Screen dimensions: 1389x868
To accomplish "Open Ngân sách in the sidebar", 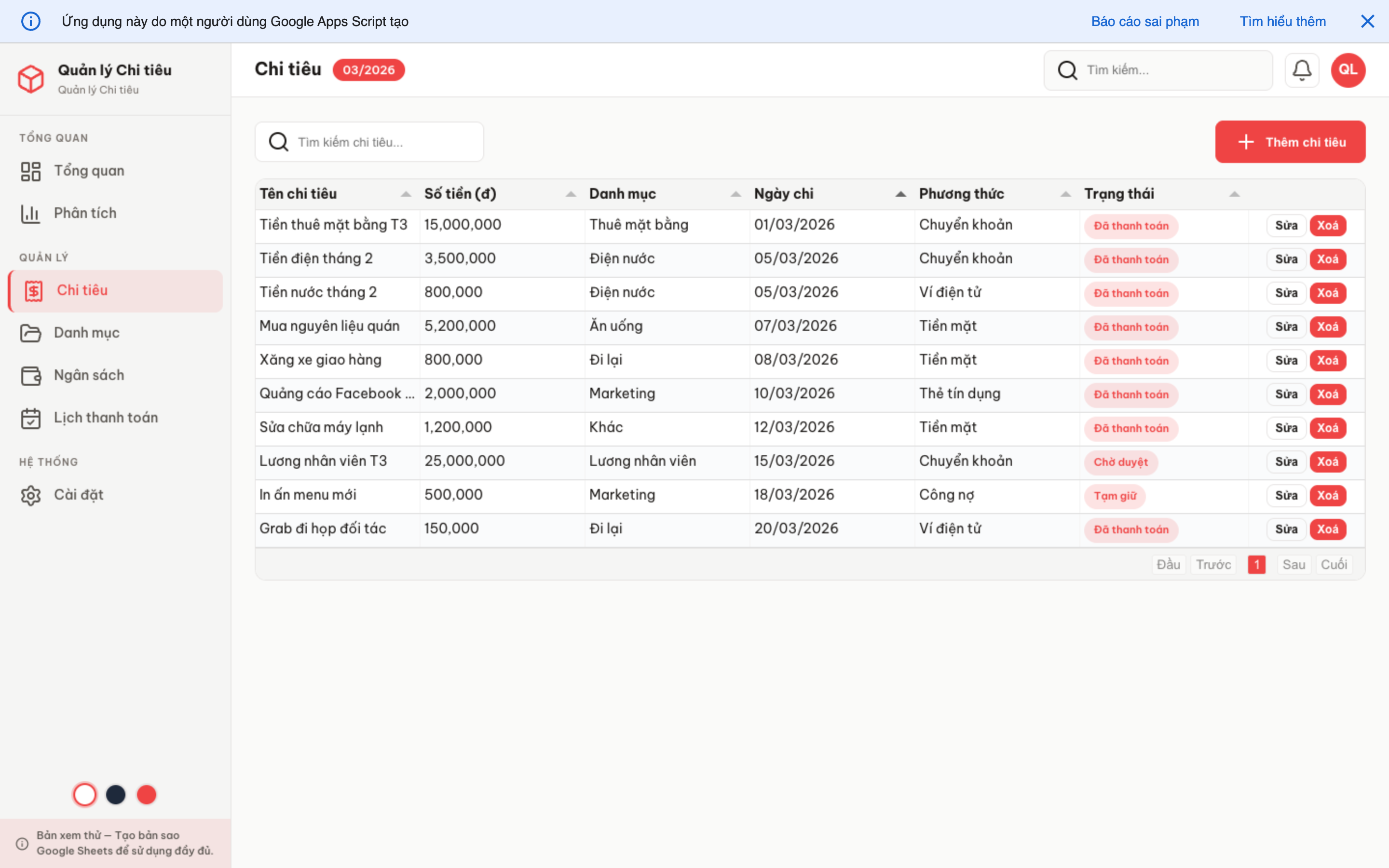I will 89,375.
